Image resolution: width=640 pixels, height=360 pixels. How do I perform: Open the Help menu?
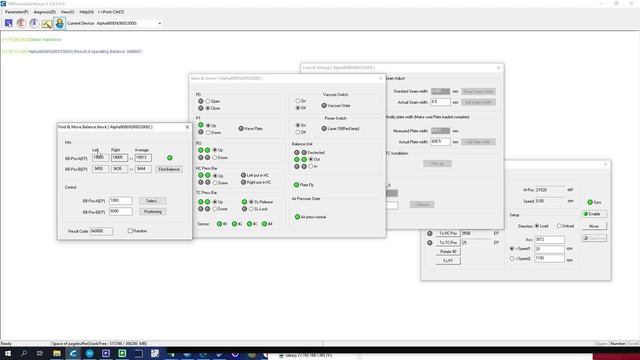tap(86, 12)
